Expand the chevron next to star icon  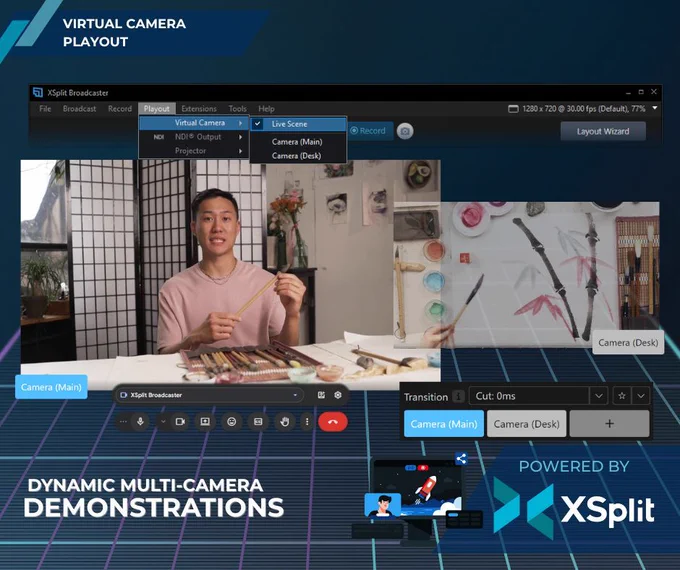point(641,396)
